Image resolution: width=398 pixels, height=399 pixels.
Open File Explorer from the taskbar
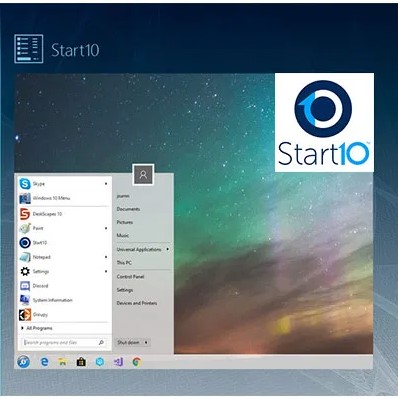click(62, 362)
